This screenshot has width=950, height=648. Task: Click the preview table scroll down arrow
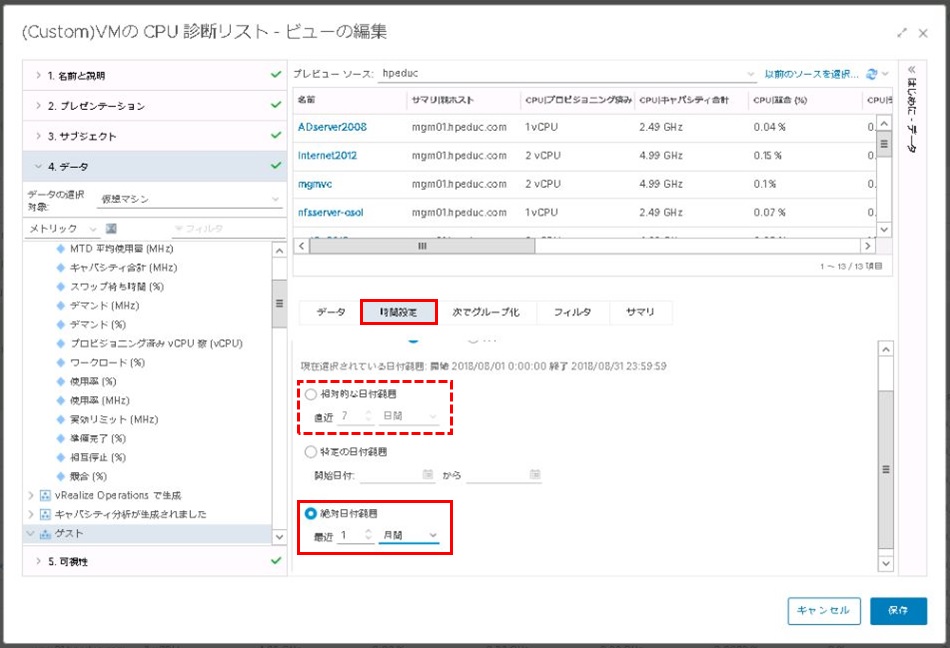point(885,230)
